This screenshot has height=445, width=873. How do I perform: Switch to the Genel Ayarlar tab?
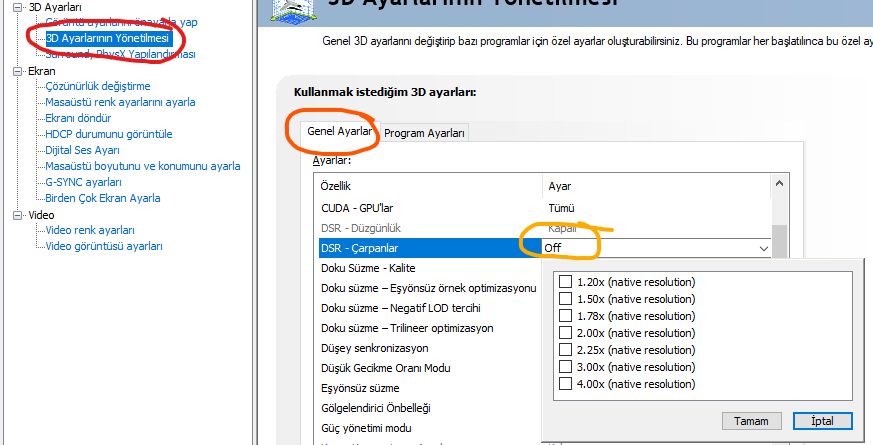coord(340,132)
